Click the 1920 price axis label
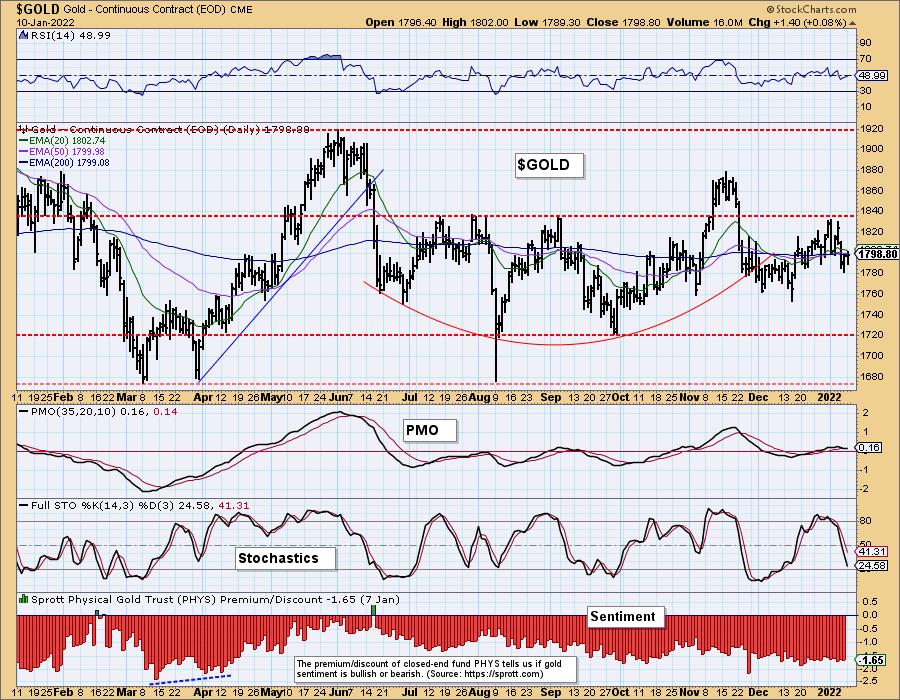 pos(870,129)
